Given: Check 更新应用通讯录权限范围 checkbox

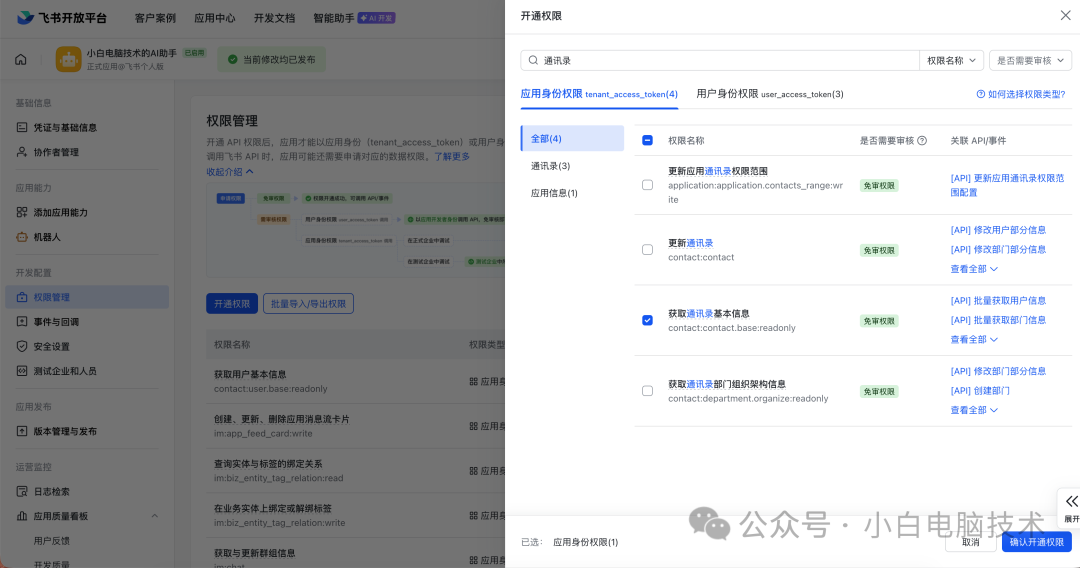Looking at the screenshot, I should tap(647, 185).
